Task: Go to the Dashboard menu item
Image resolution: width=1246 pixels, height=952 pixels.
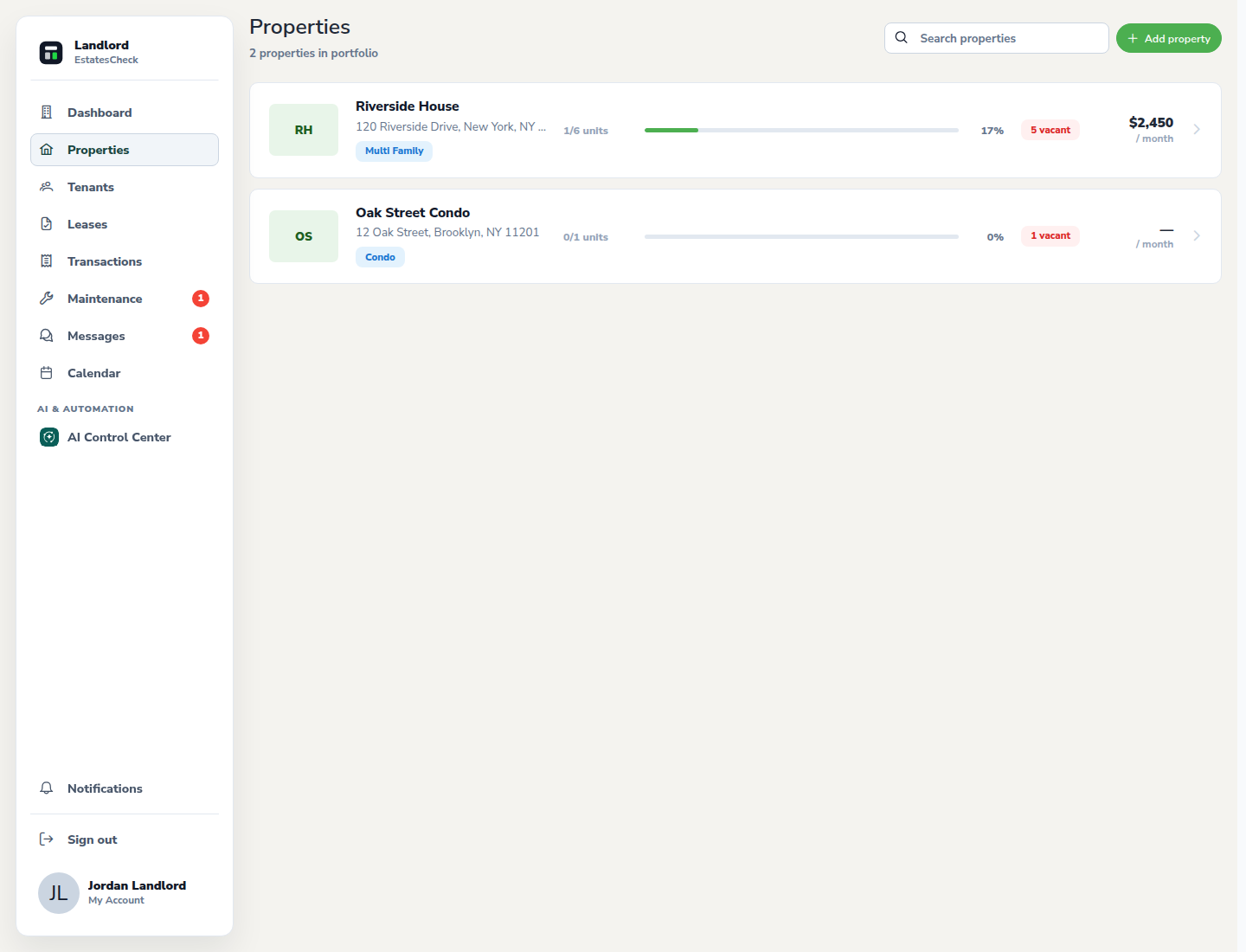Action: [125, 113]
